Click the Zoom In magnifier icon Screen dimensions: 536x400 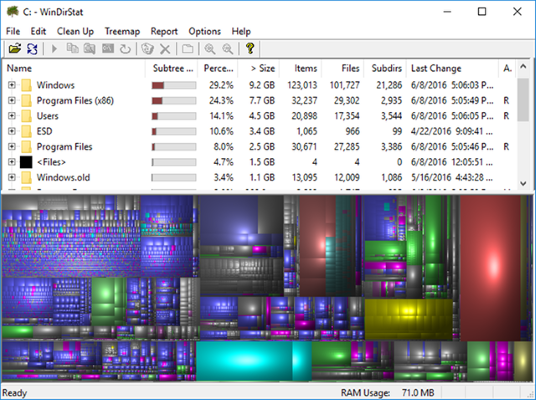[x=210, y=49]
